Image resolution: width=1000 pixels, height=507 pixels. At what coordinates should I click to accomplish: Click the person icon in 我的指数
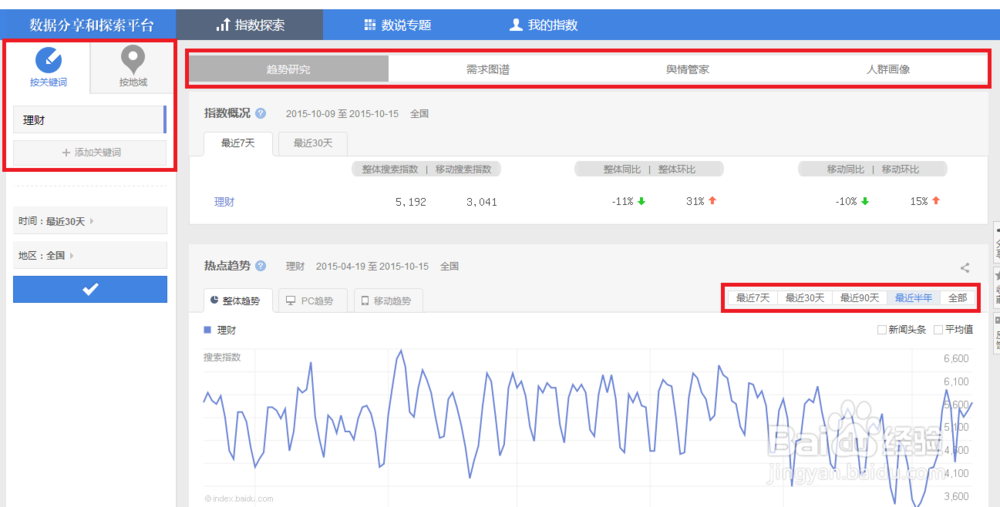click(516, 25)
